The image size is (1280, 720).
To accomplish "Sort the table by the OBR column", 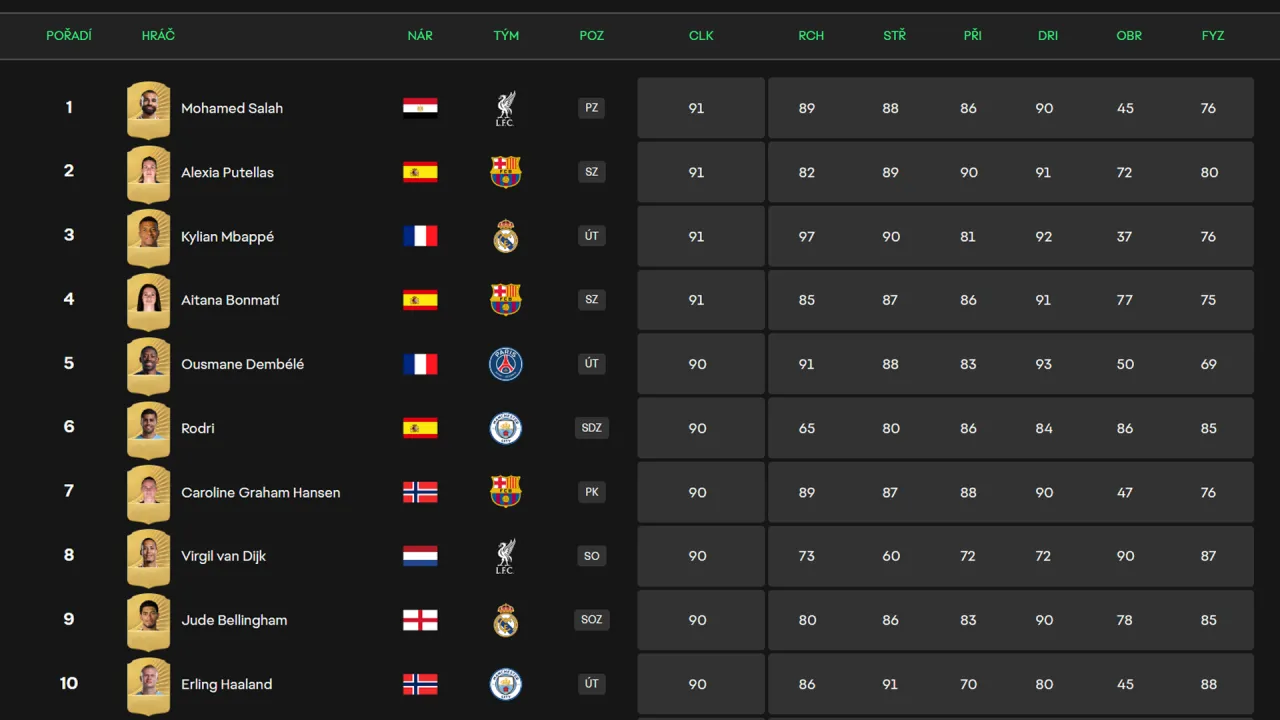I will 1129,35.
